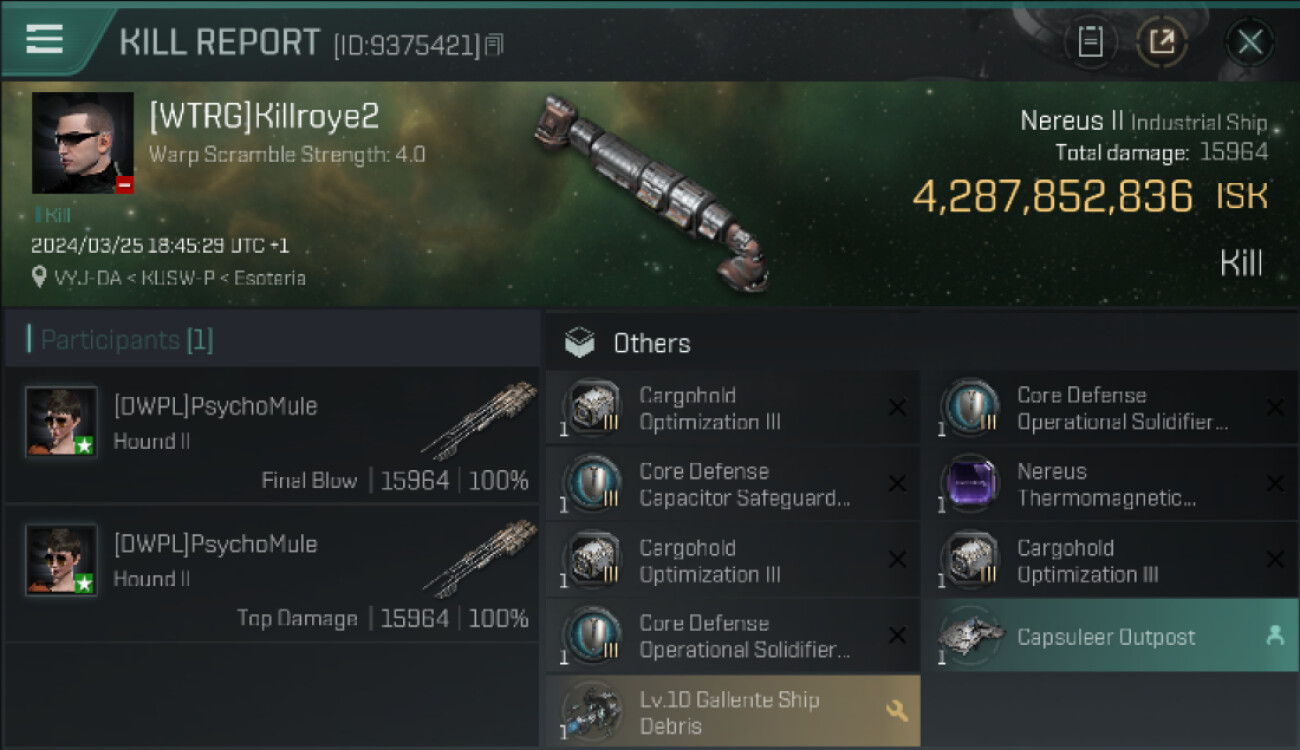The image size is (1300, 750).
Task: Copy the kill report ID
Action: tap(494, 44)
